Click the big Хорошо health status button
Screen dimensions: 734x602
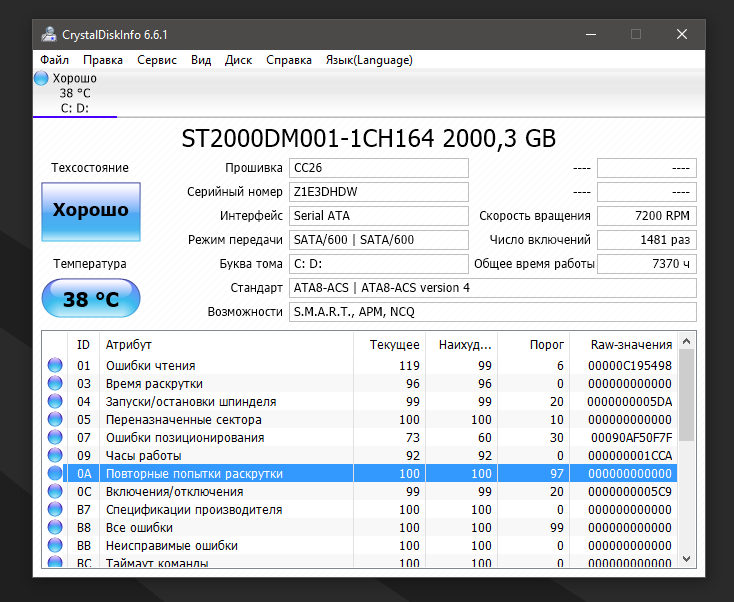(91, 212)
